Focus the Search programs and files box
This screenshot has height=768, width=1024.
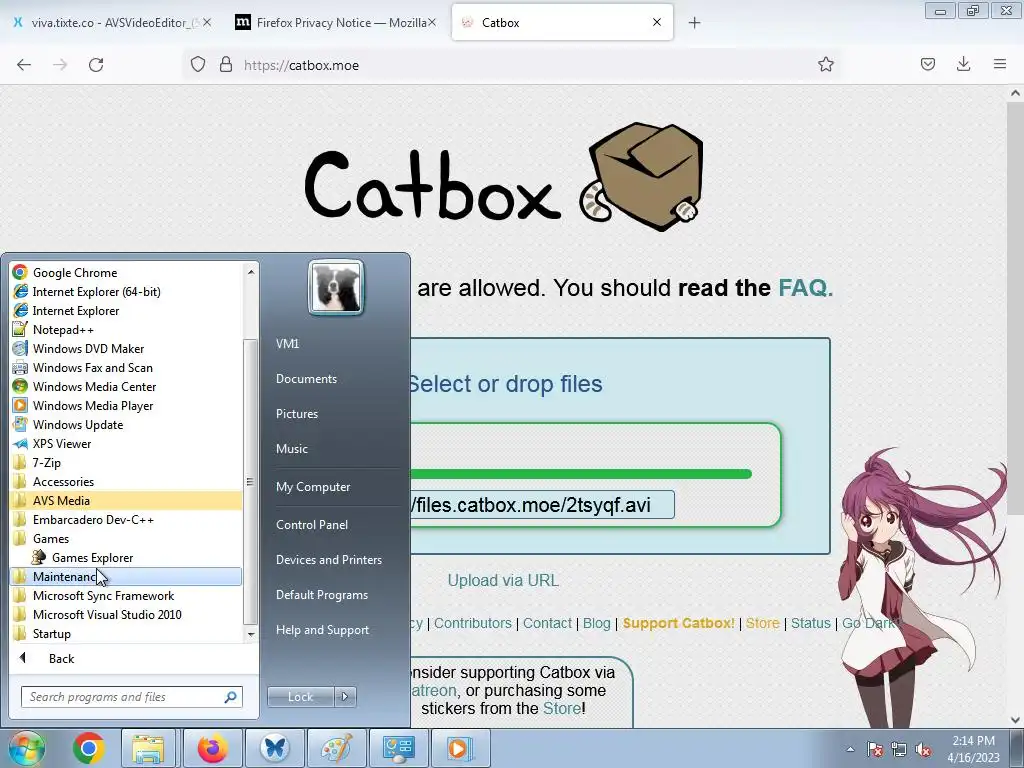pos(131,697)
